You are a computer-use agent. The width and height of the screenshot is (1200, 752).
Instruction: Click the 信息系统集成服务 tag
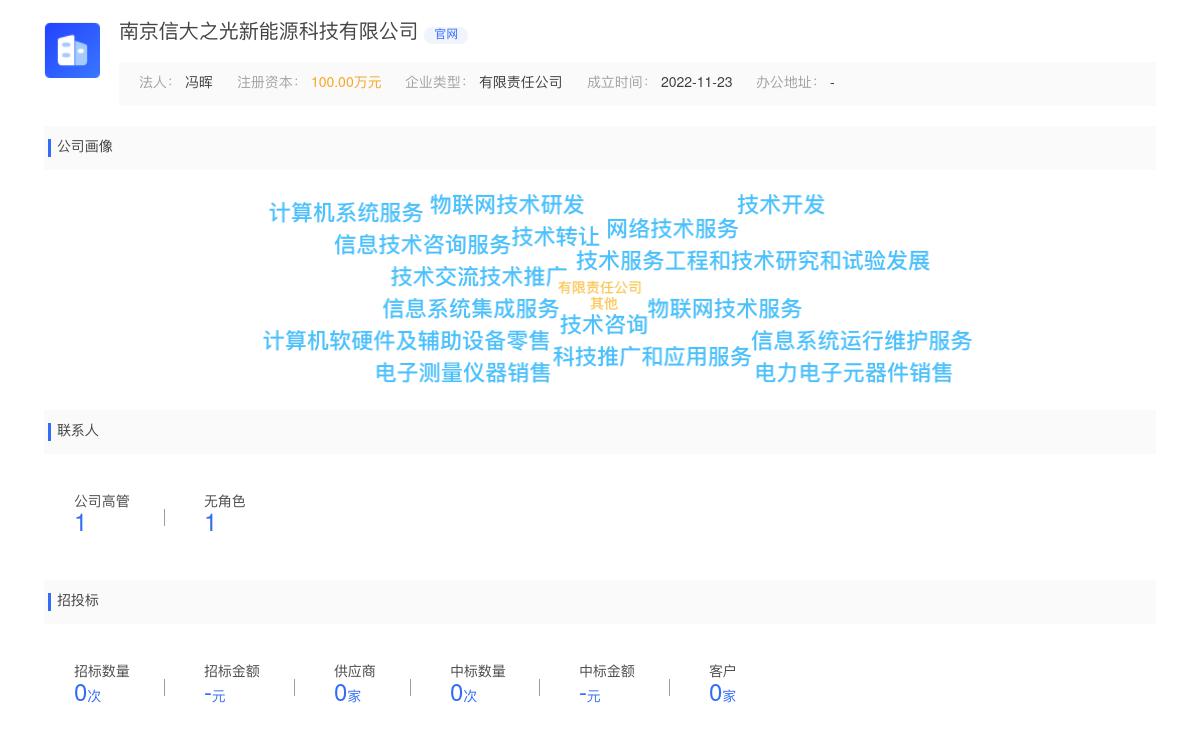click(471, 309)
